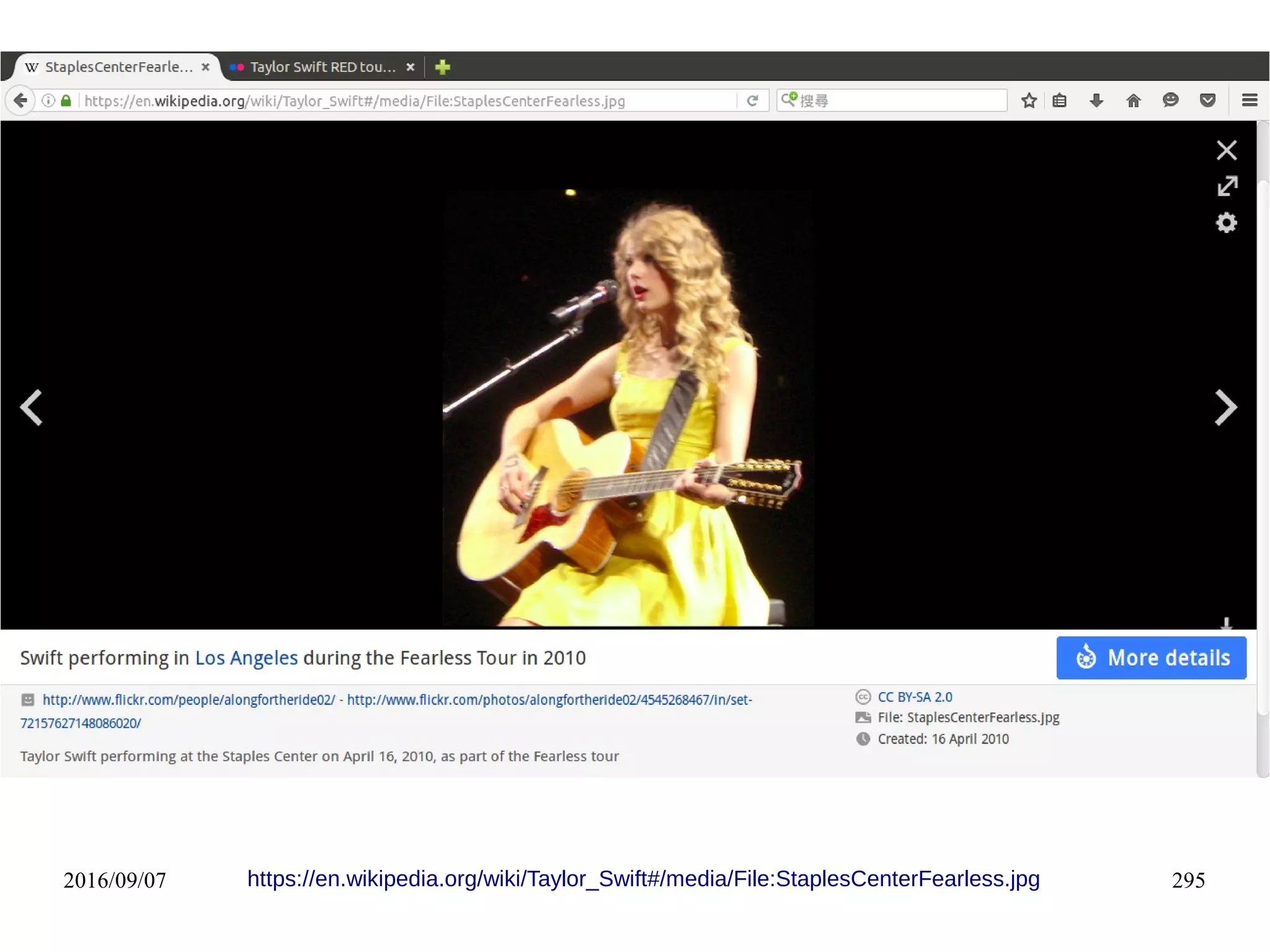
Task: Reload the page with the refresh icon
Action: click(752, 100)
